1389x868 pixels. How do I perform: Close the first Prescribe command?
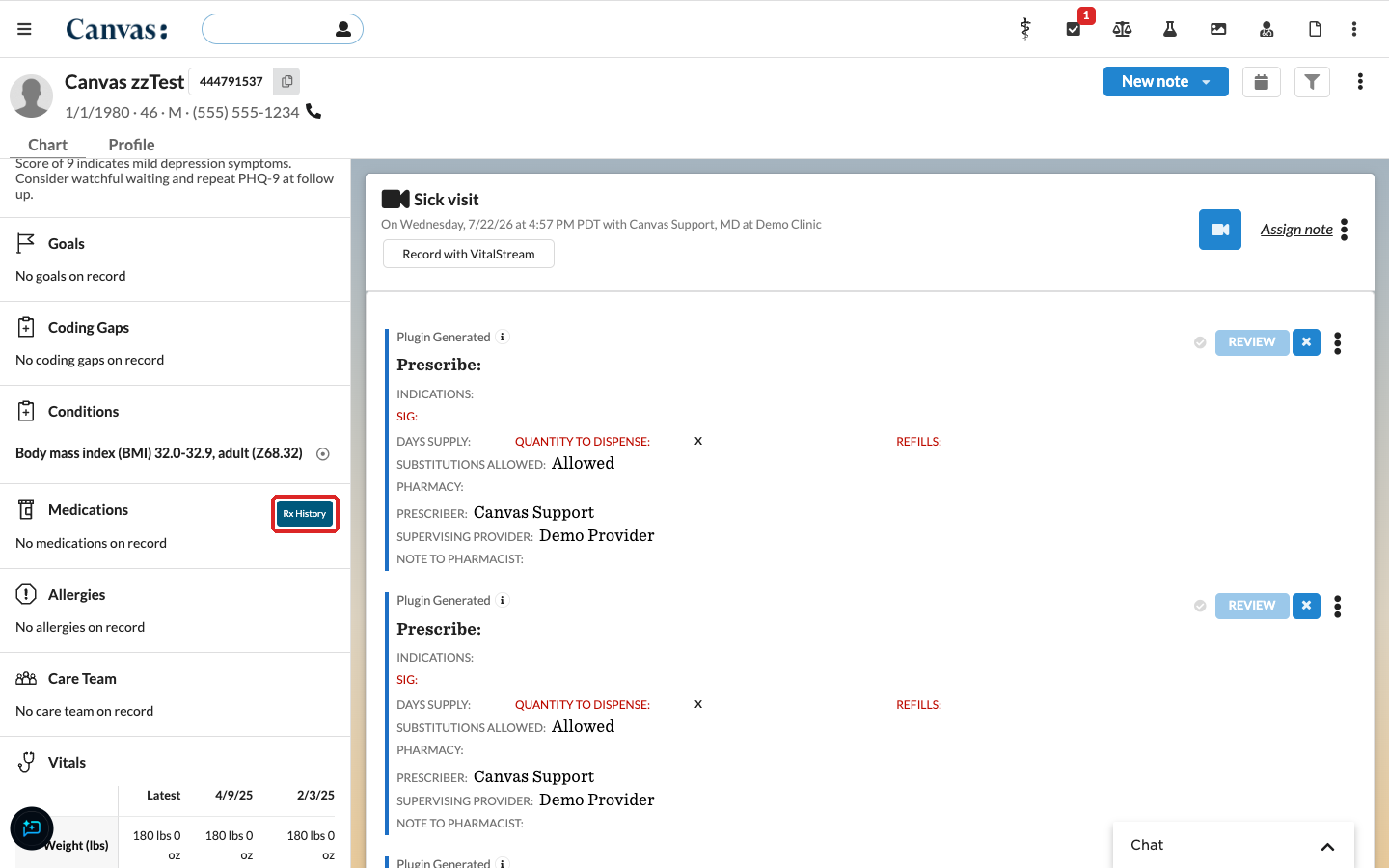1306,342
